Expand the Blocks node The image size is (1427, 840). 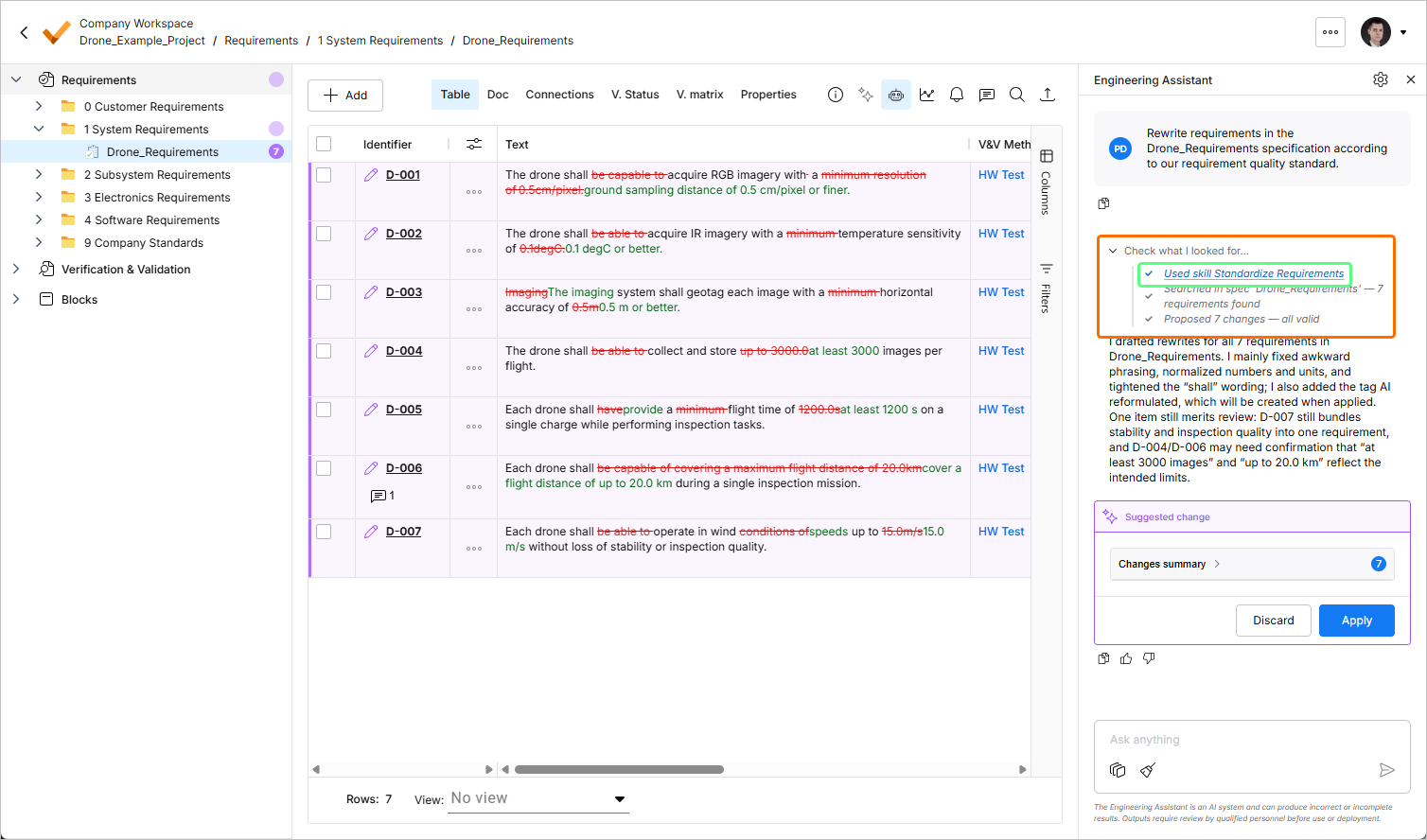point(16,300)
